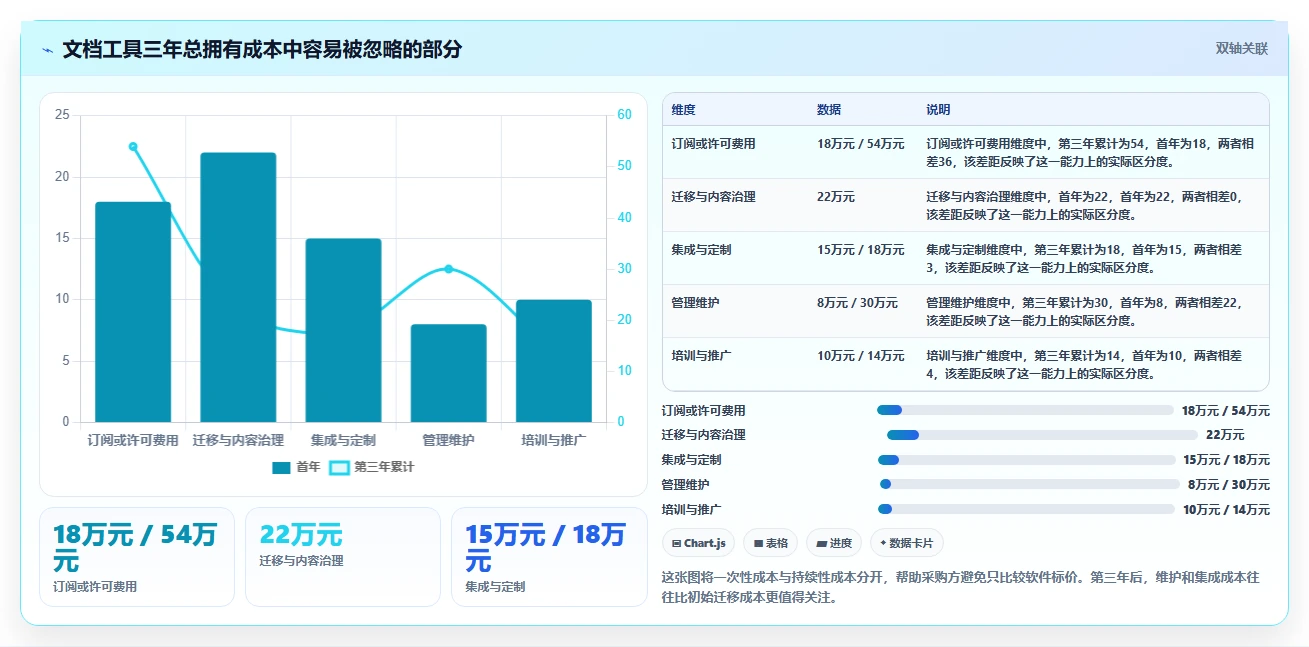Viewport: 1309px width, 647px height.
Task: Click the 集成与定制 bar in the chart
Action: [x=343, y=330]
